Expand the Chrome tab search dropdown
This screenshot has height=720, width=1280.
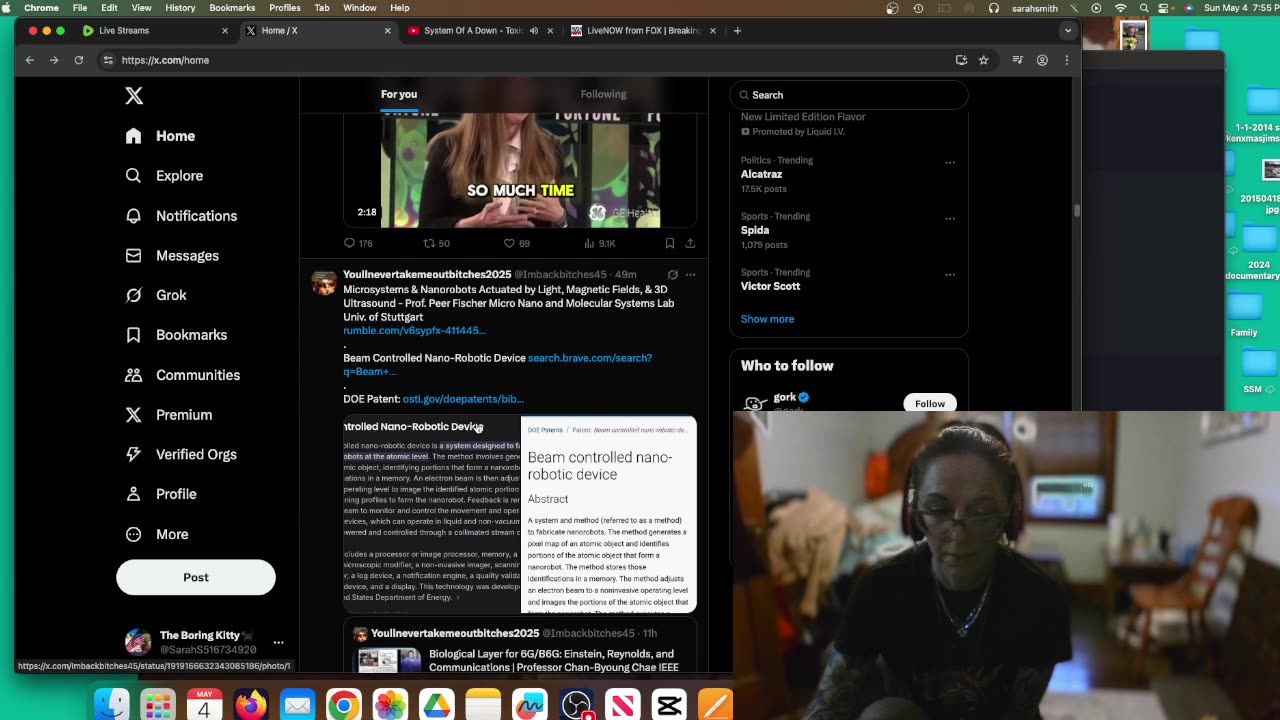1068,30
